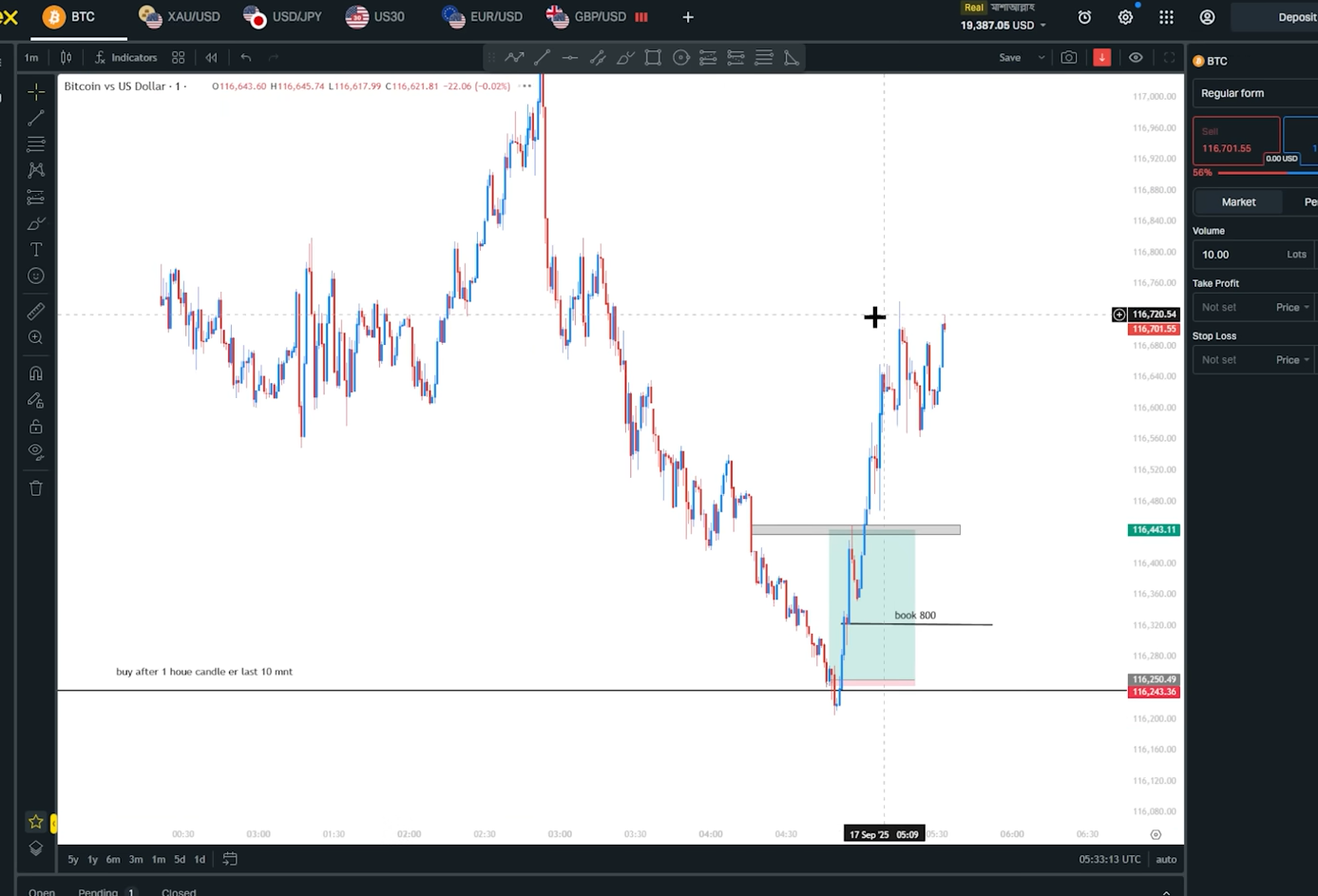
Task: Select the text annotation tool
Action: 36,250
